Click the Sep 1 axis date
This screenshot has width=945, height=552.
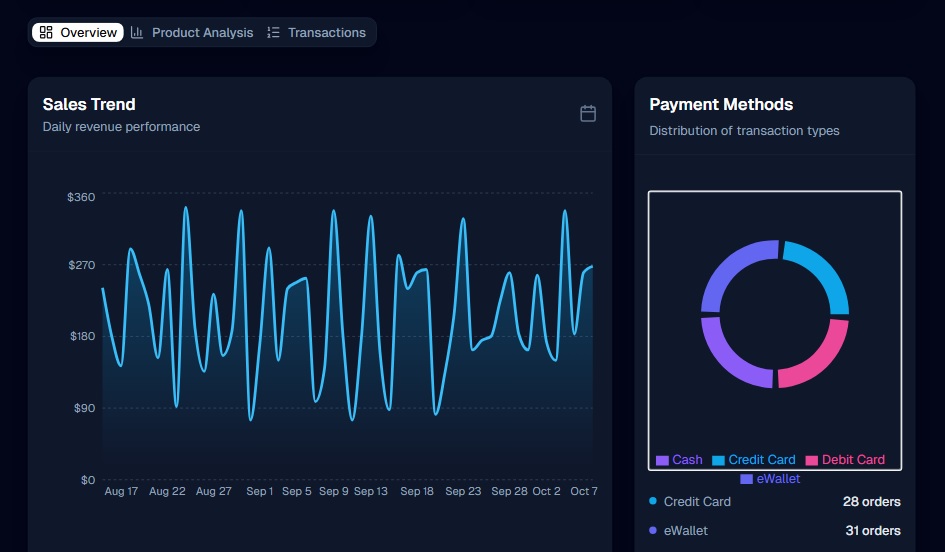259,491
